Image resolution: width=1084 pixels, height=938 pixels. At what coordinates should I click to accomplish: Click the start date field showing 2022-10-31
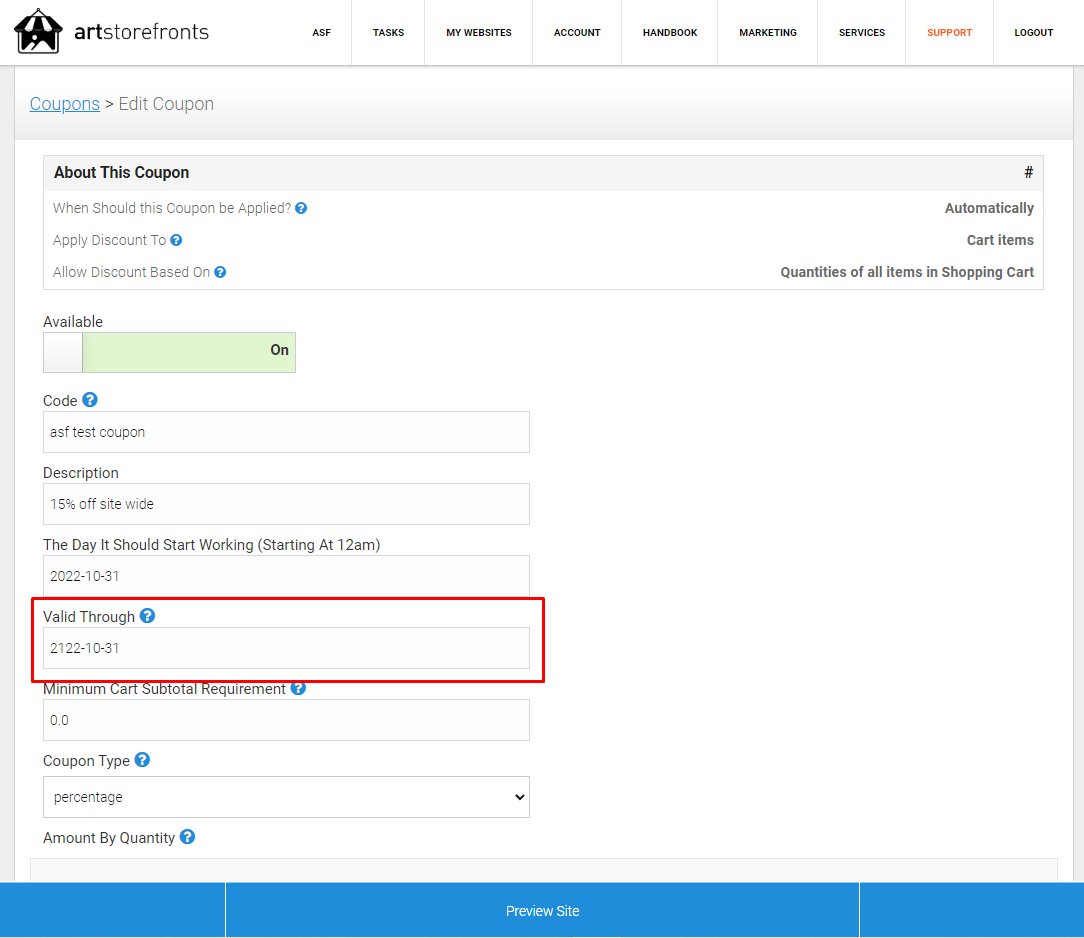tap(286, 576)
